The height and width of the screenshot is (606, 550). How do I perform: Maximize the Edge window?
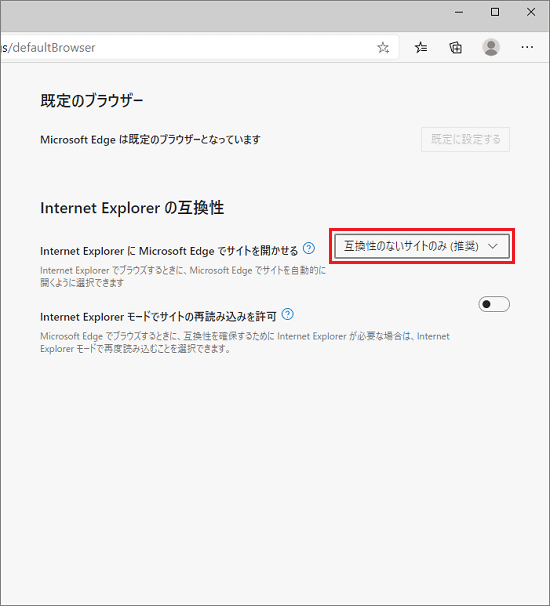pyautogui.click(x=495, y=12)
